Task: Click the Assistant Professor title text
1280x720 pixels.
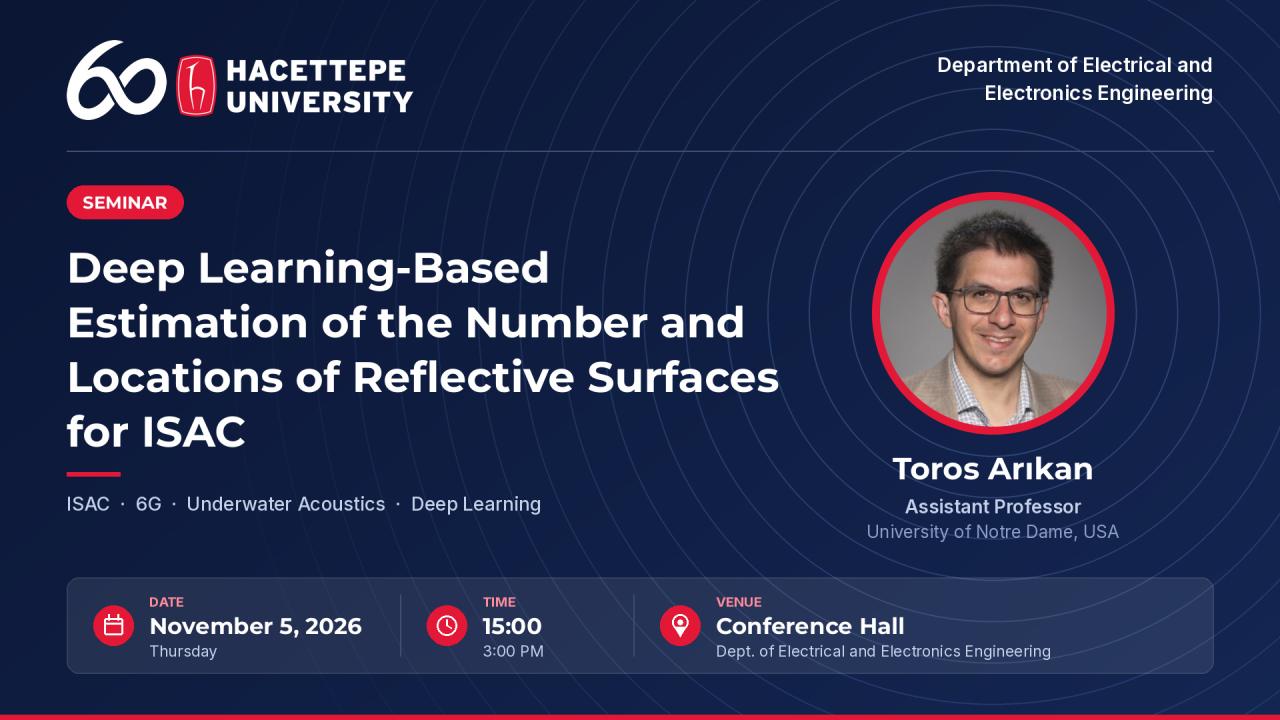Action: click(993, 507)
